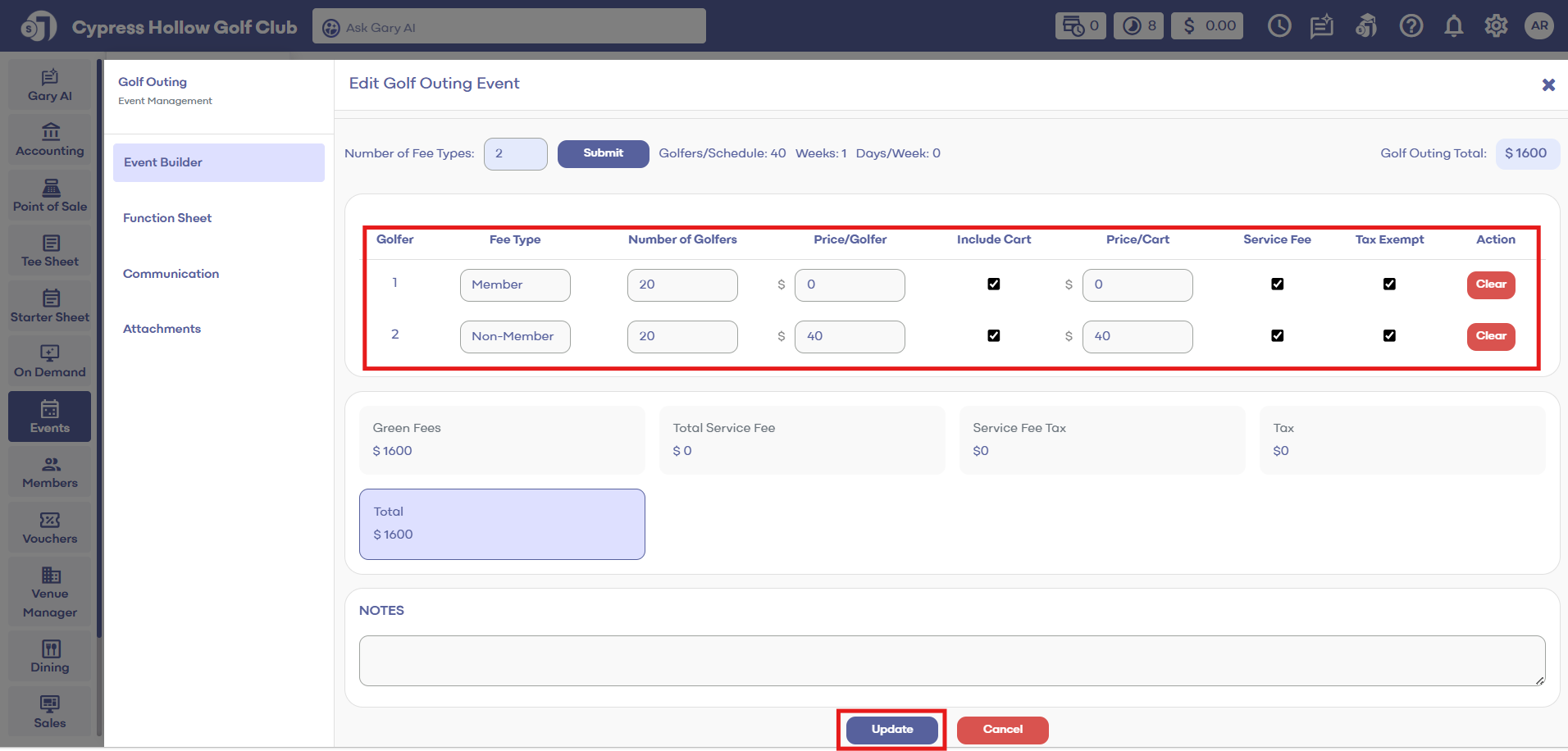Switch to the Function Sheet tab

click(167, 218)
